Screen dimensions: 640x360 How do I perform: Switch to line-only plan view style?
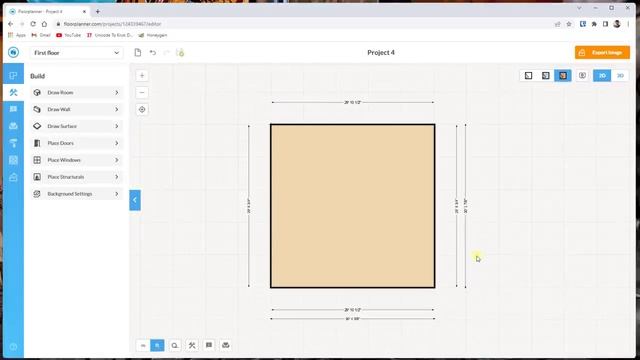coord(529,76)
